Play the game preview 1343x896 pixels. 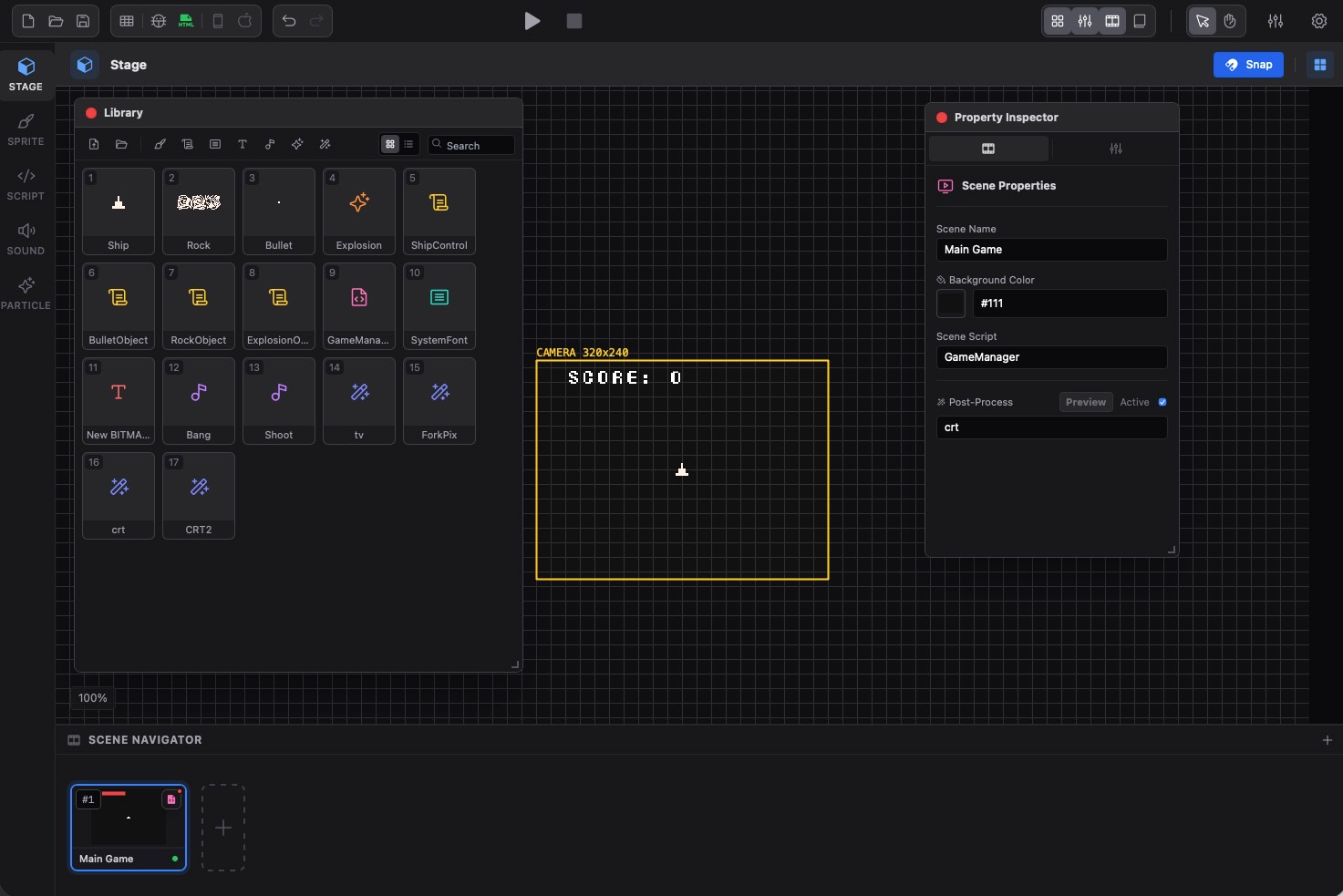(532, 21)
